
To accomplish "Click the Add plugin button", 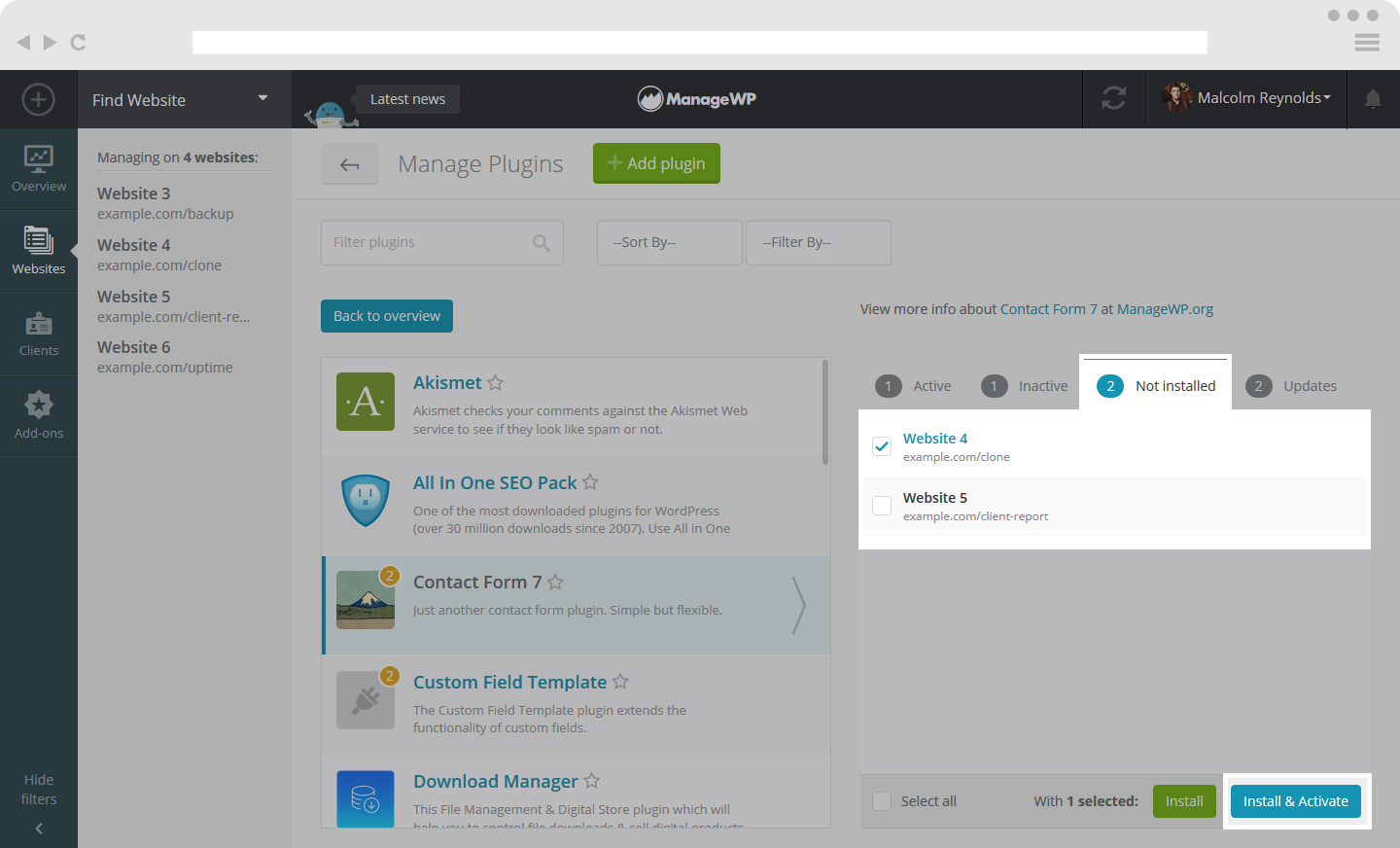I will 656,163.
